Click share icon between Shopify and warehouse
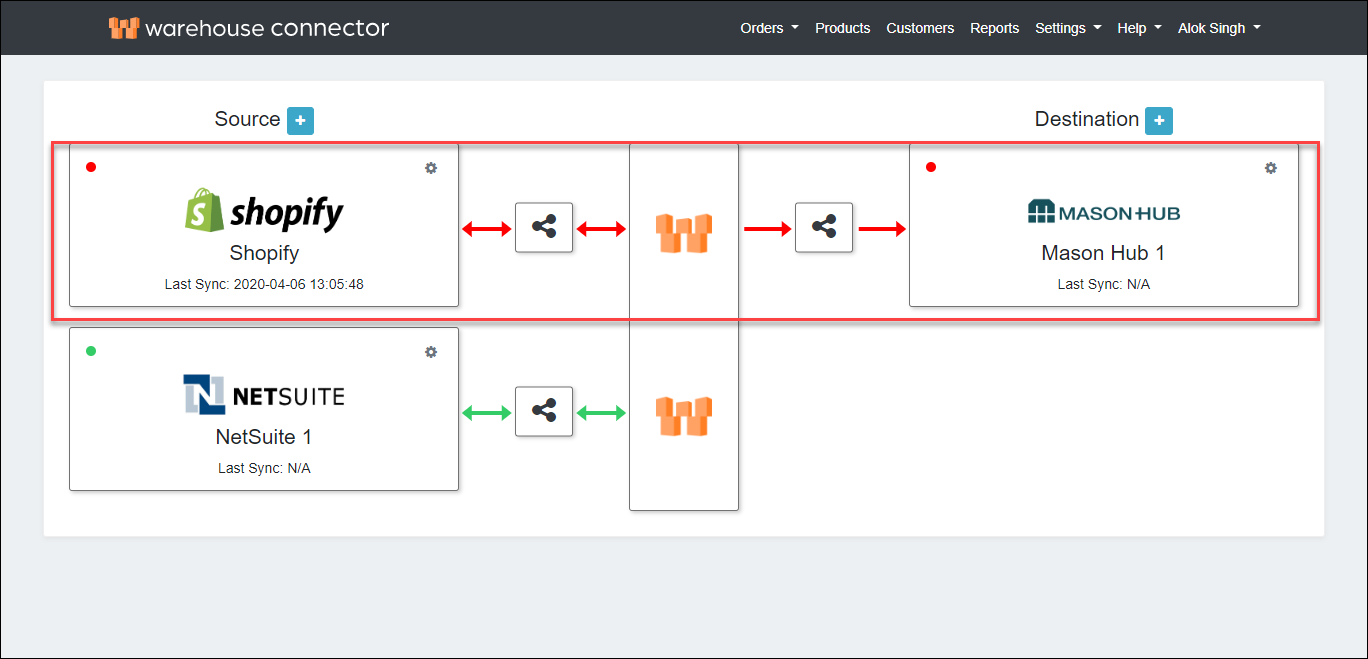This screenshot has width=1368, height=659. (544, 228)
